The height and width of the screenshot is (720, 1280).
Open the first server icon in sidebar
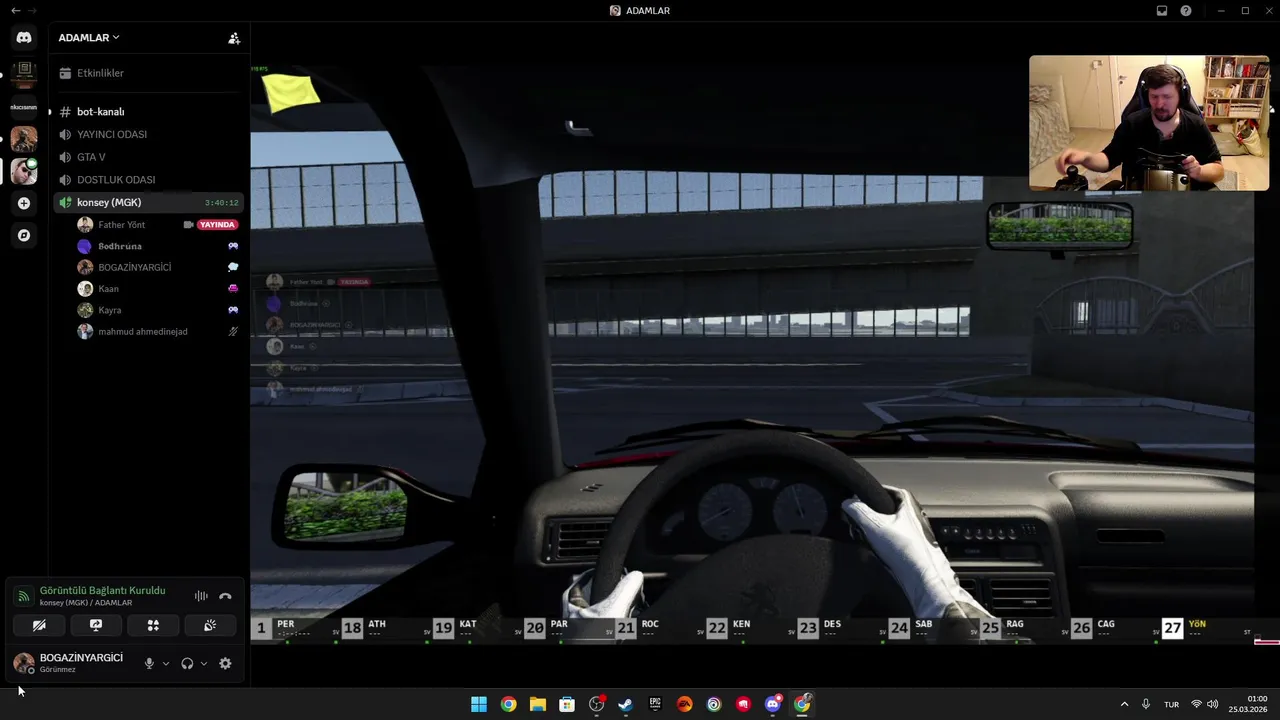[24, 74]
